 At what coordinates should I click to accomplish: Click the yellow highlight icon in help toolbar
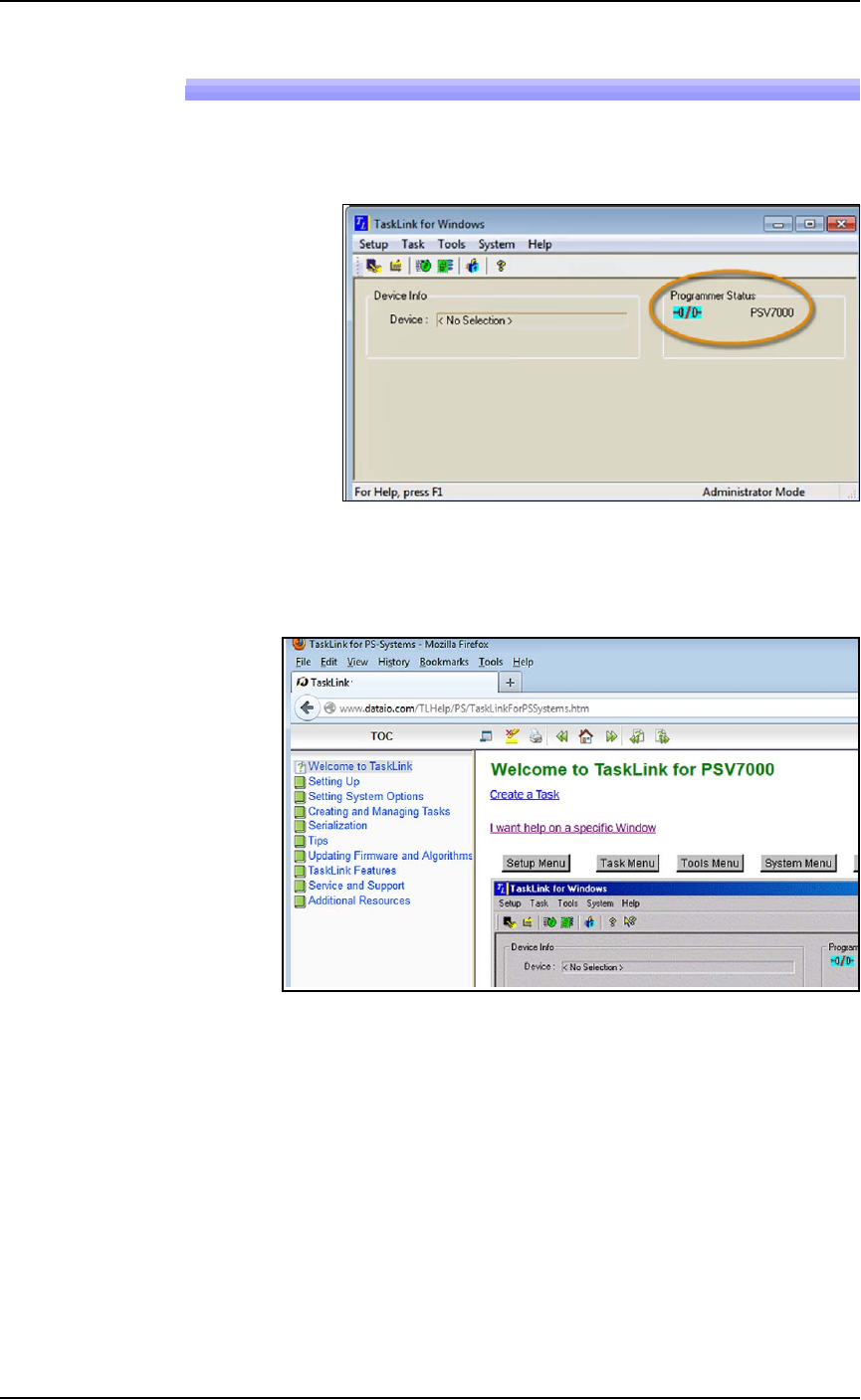(513, 737)
